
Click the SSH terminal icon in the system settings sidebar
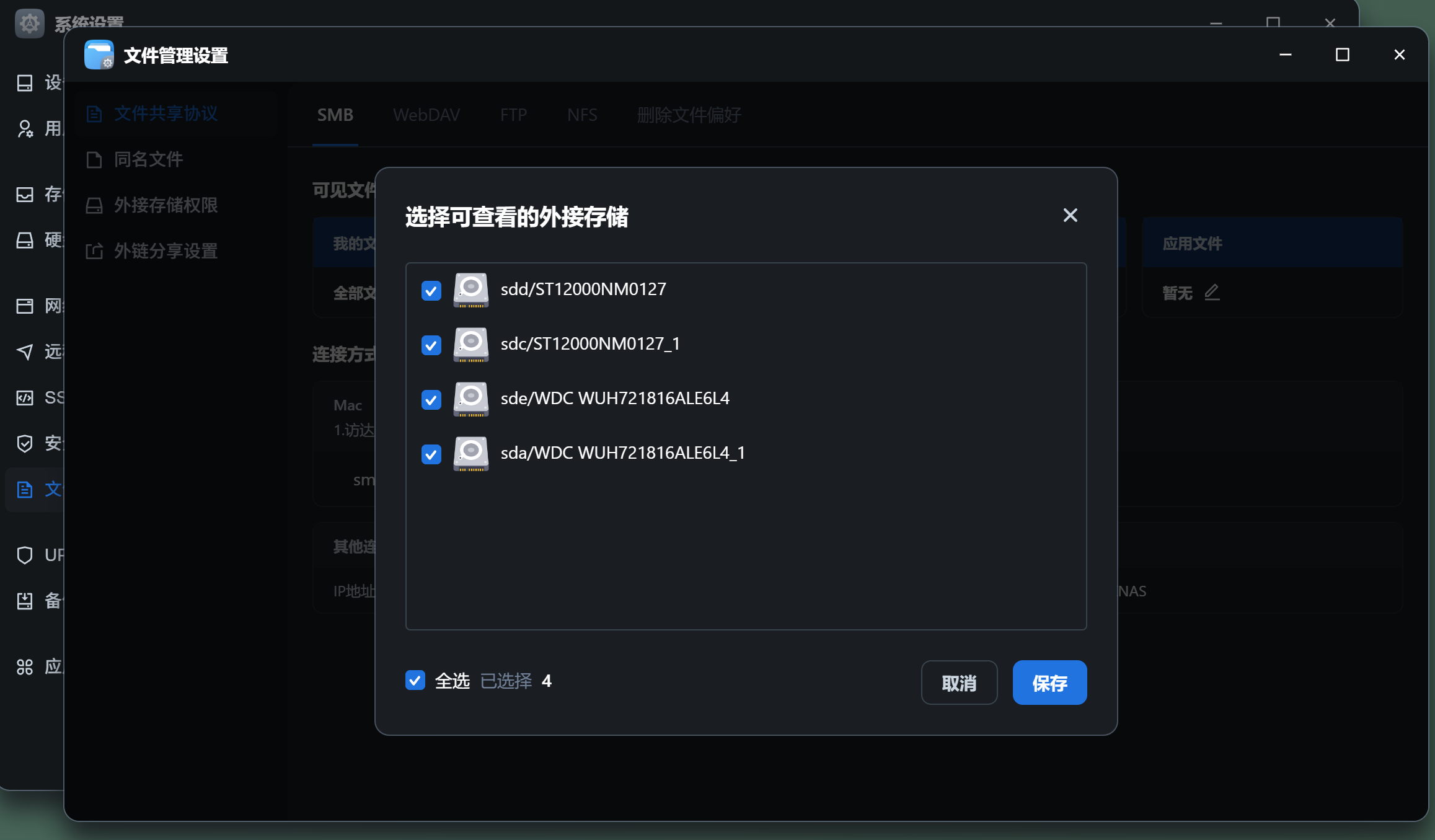tap(25, 398)
